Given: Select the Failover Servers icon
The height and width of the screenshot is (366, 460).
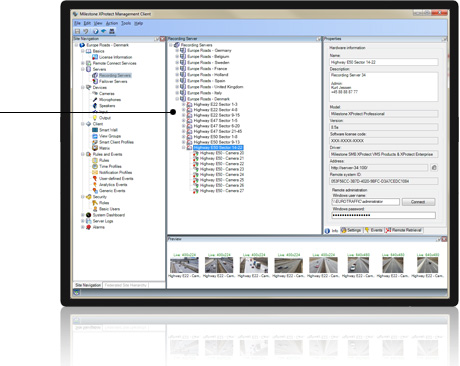Looking at the screenshot, I should point(95,81).
